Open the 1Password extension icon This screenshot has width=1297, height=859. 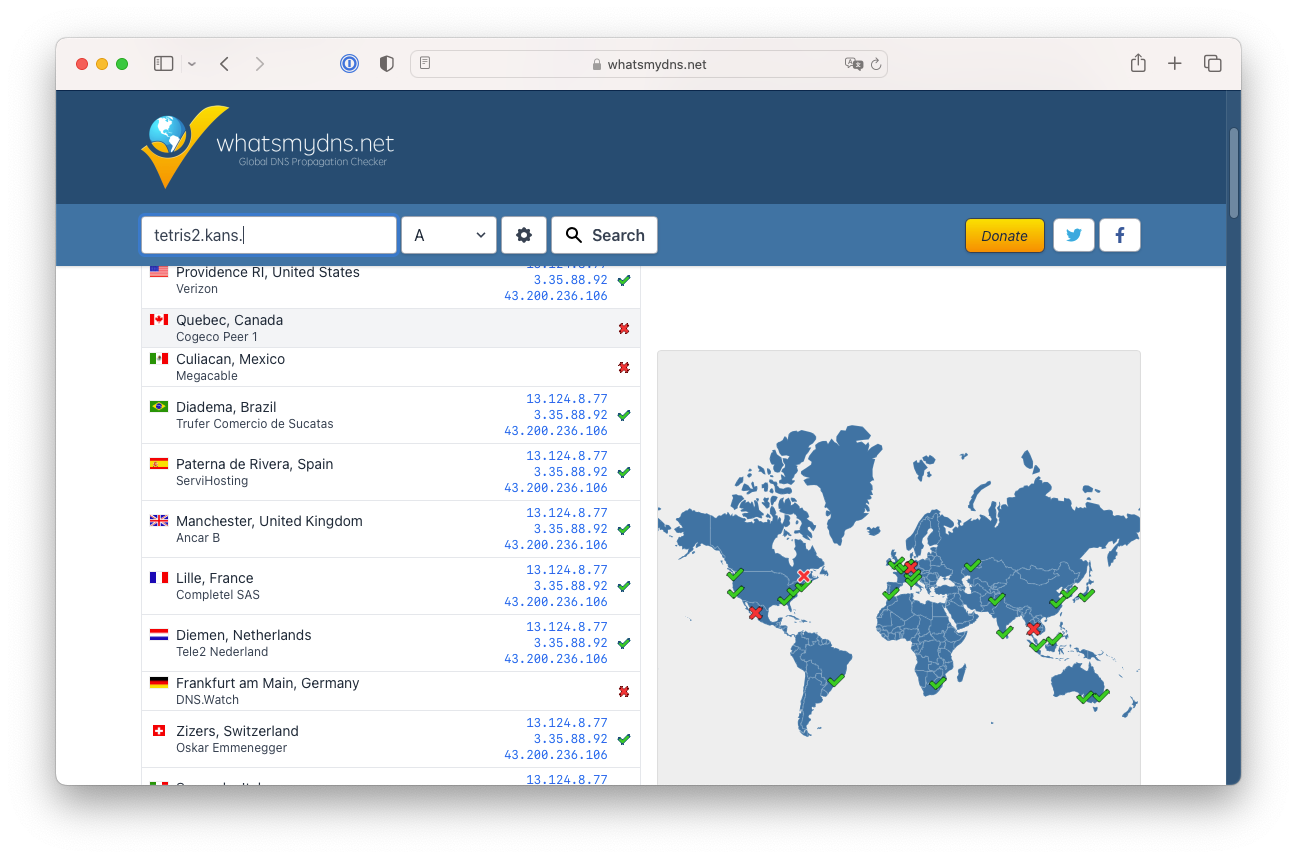coord(349,64)
